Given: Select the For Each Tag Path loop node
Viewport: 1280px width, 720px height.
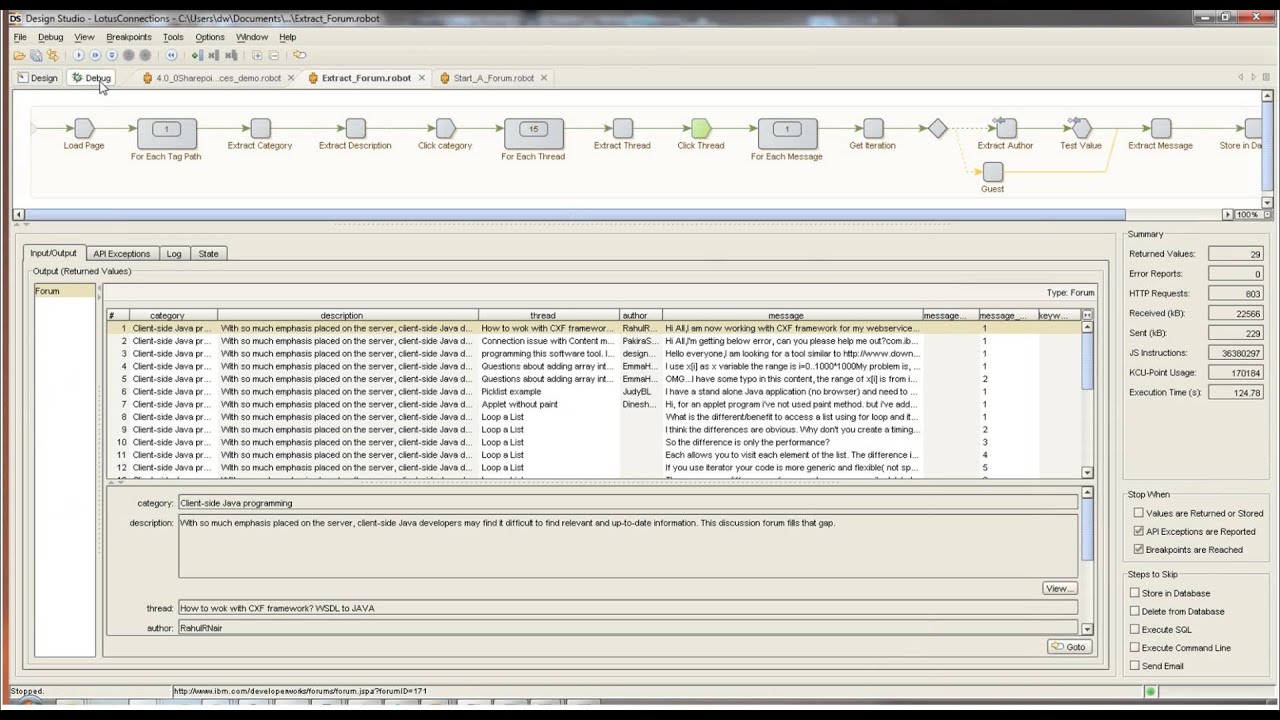Looking at the screenshot, I should 166,132.
